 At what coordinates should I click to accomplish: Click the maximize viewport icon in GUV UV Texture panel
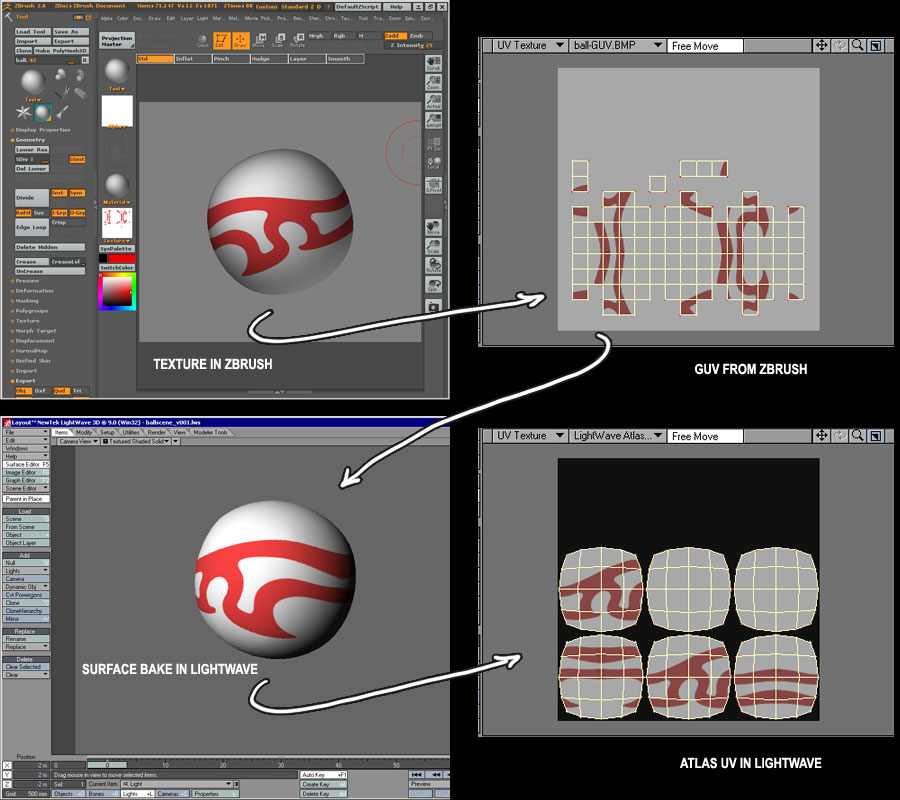(x=876, y=45)
